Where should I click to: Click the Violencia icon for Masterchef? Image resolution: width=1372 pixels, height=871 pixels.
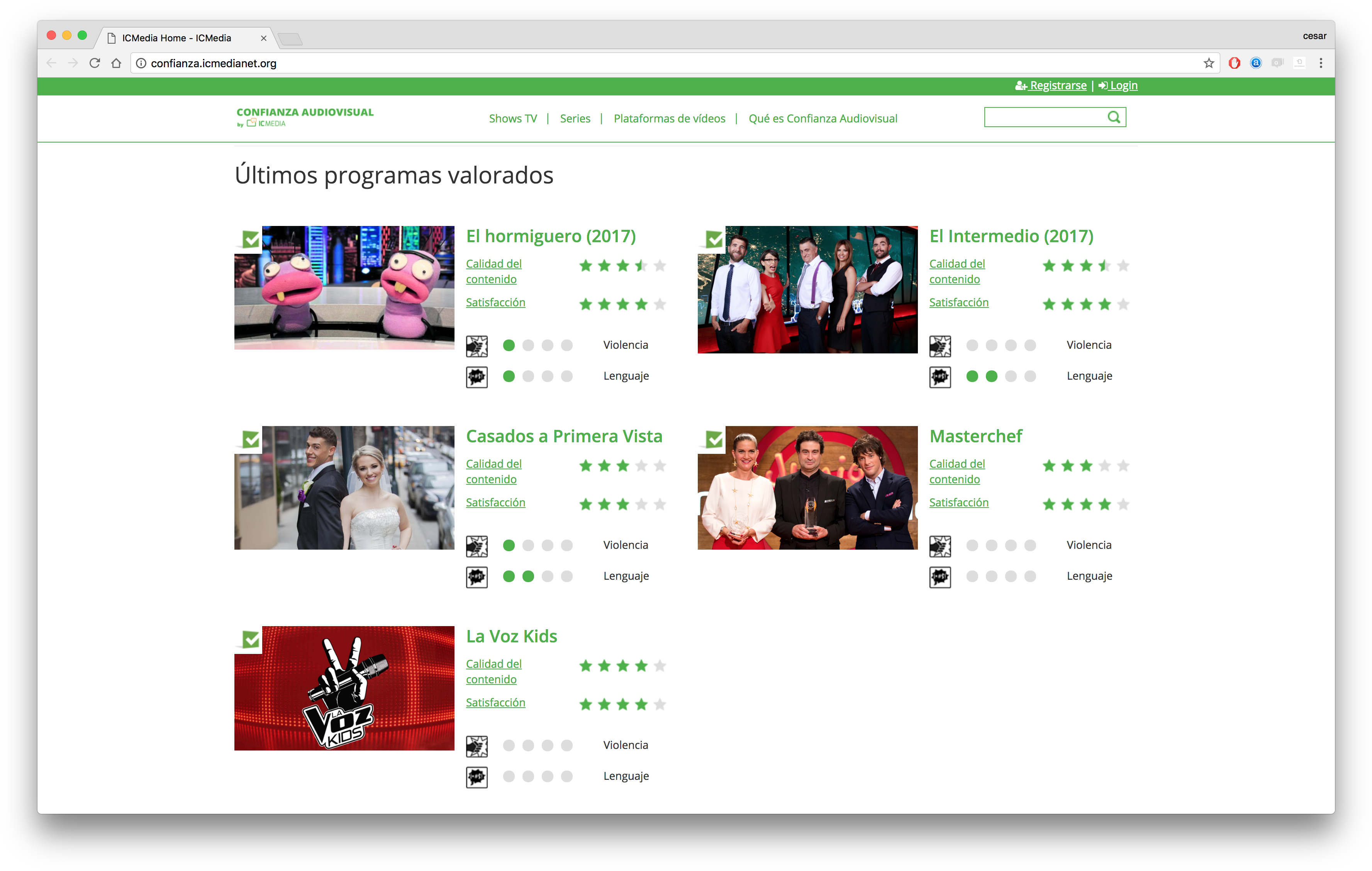940,546
